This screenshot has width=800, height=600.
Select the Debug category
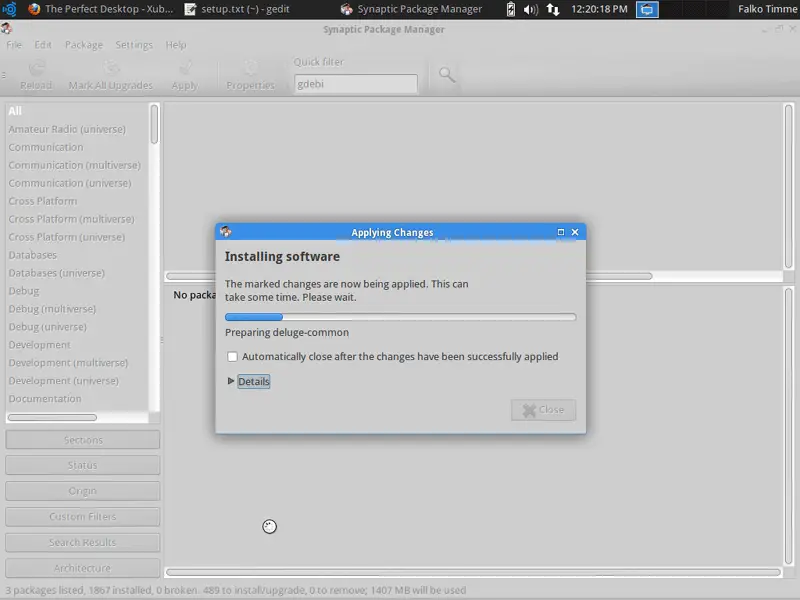[77, 291]
